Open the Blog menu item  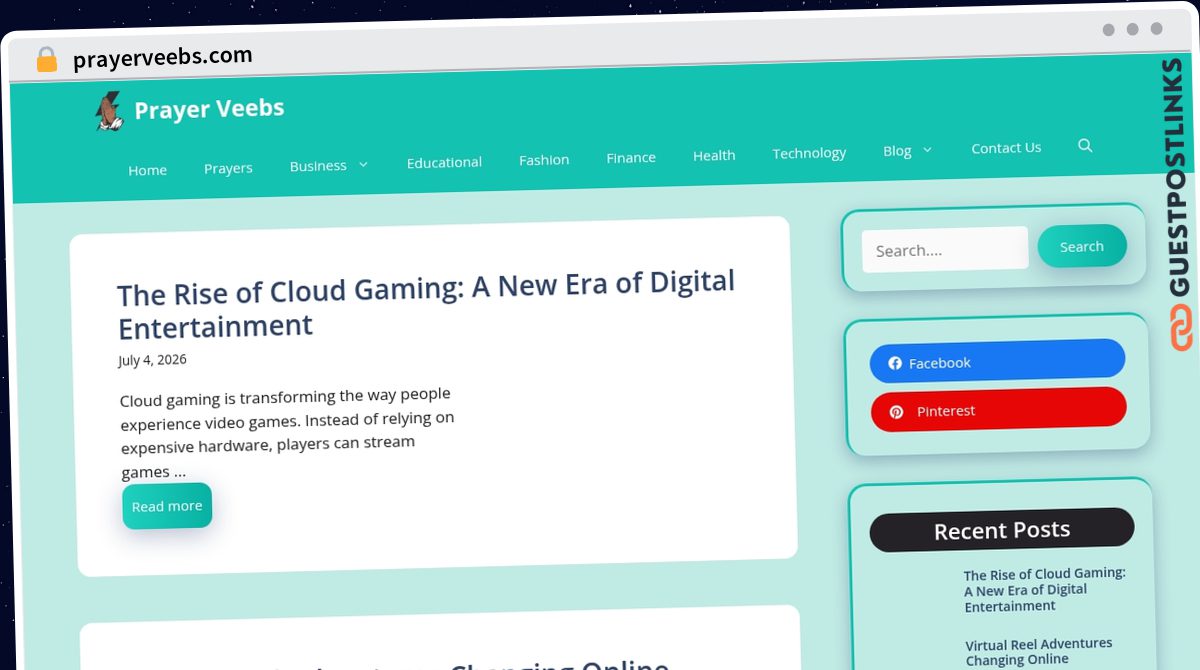897,151
